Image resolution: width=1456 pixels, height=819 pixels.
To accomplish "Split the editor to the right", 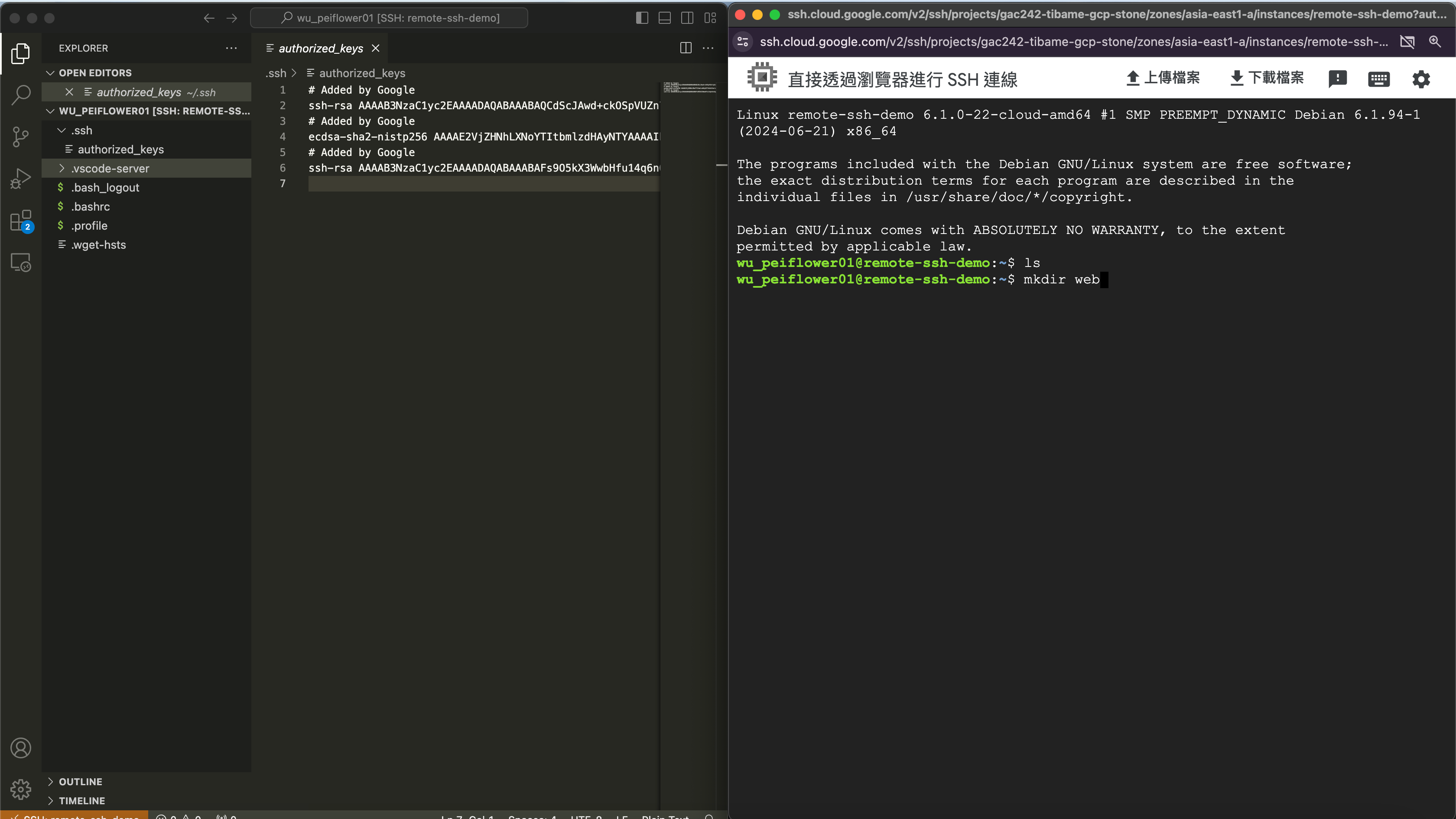I will point(686,48).
